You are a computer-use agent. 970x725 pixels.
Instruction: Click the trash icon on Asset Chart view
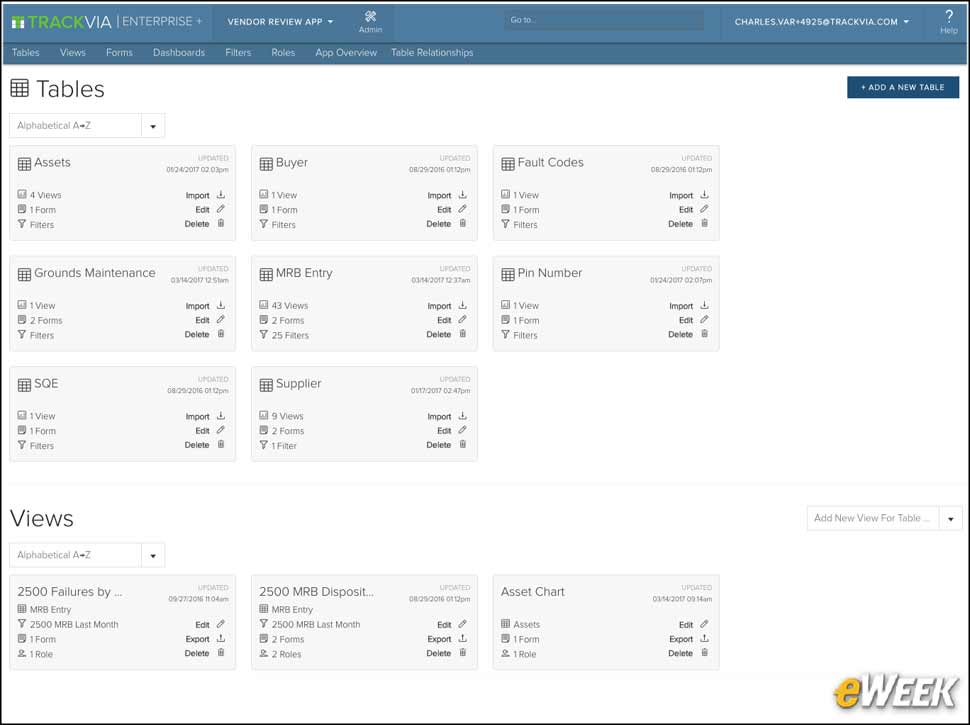(705, 653)
